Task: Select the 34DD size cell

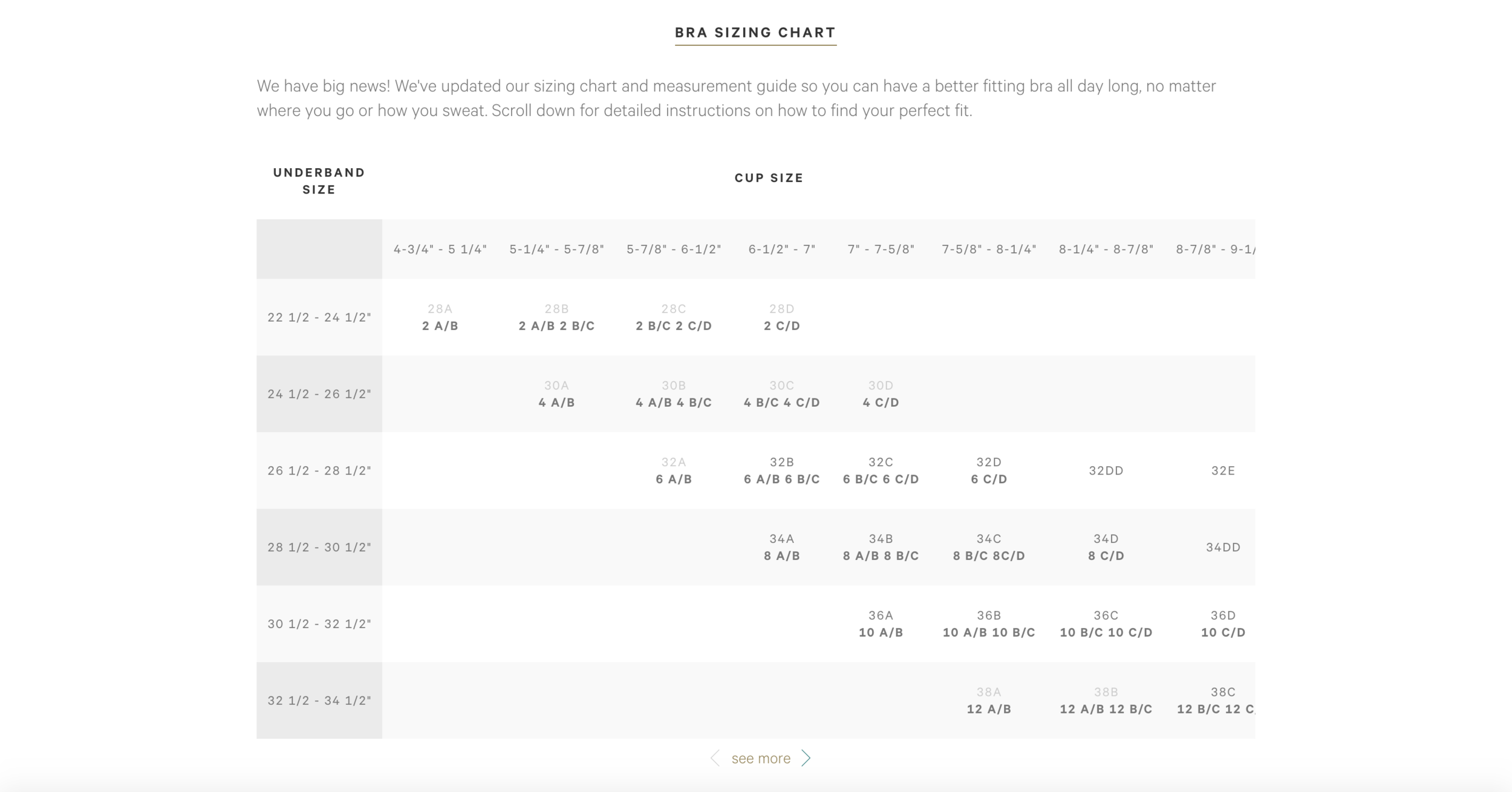Action: [x=1223, y=547]
